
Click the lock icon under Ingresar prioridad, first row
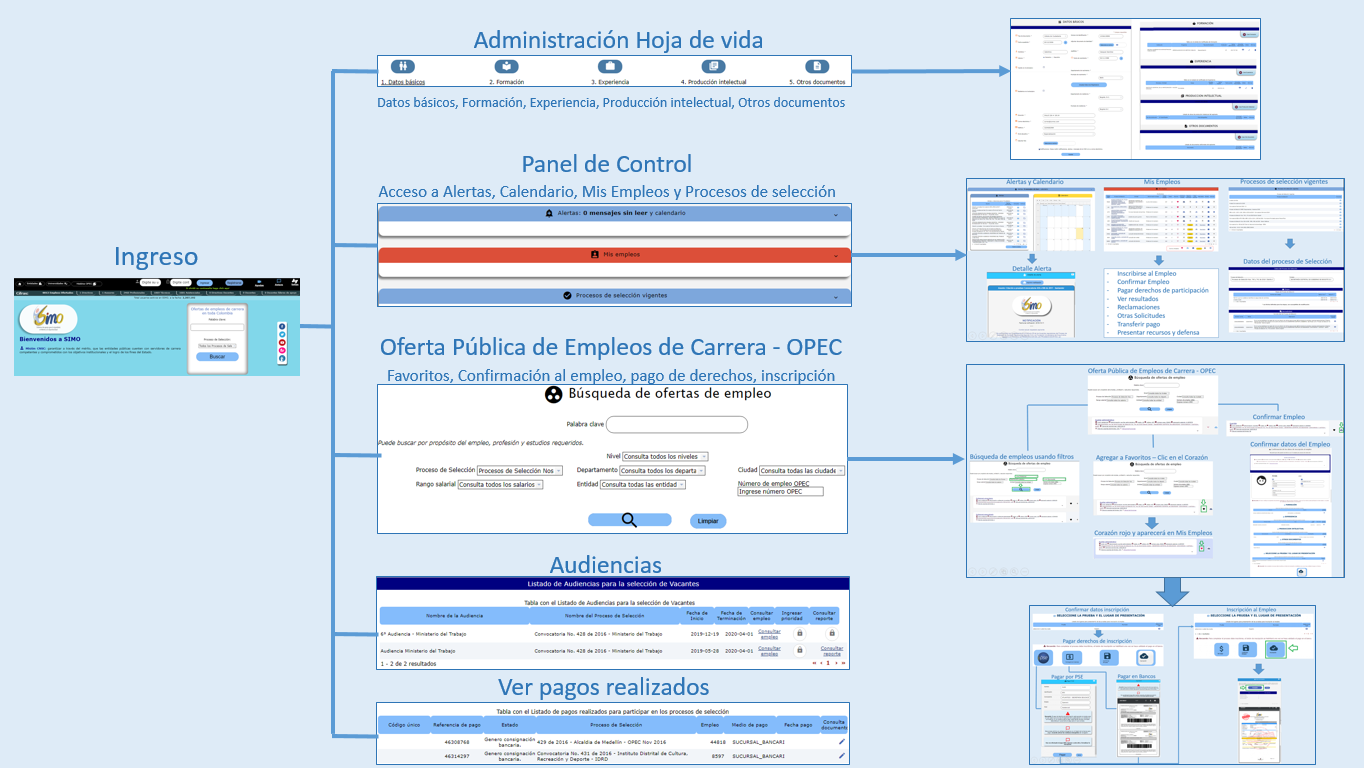click(799, 633)
